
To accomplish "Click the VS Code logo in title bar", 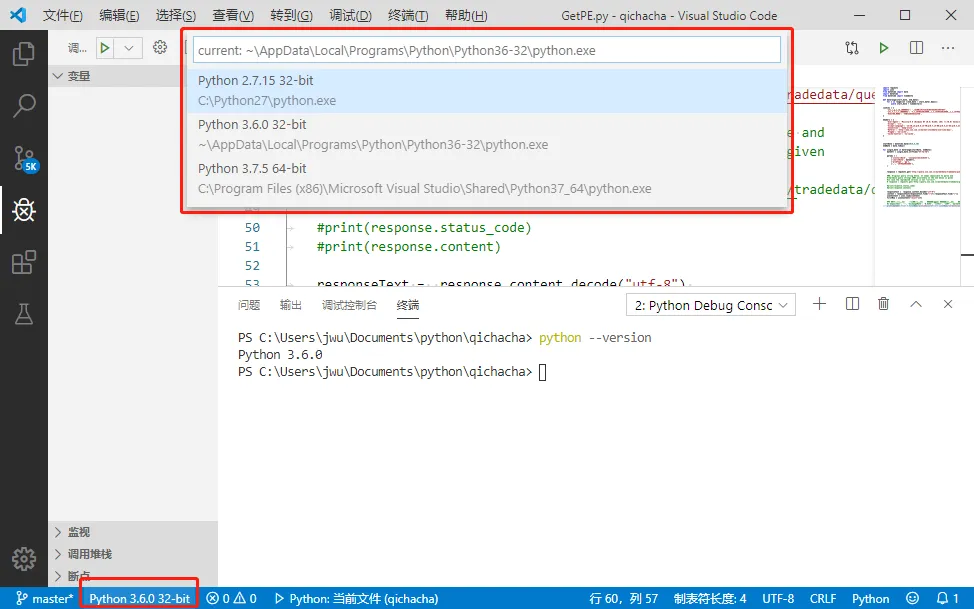I will coord(18,15).
